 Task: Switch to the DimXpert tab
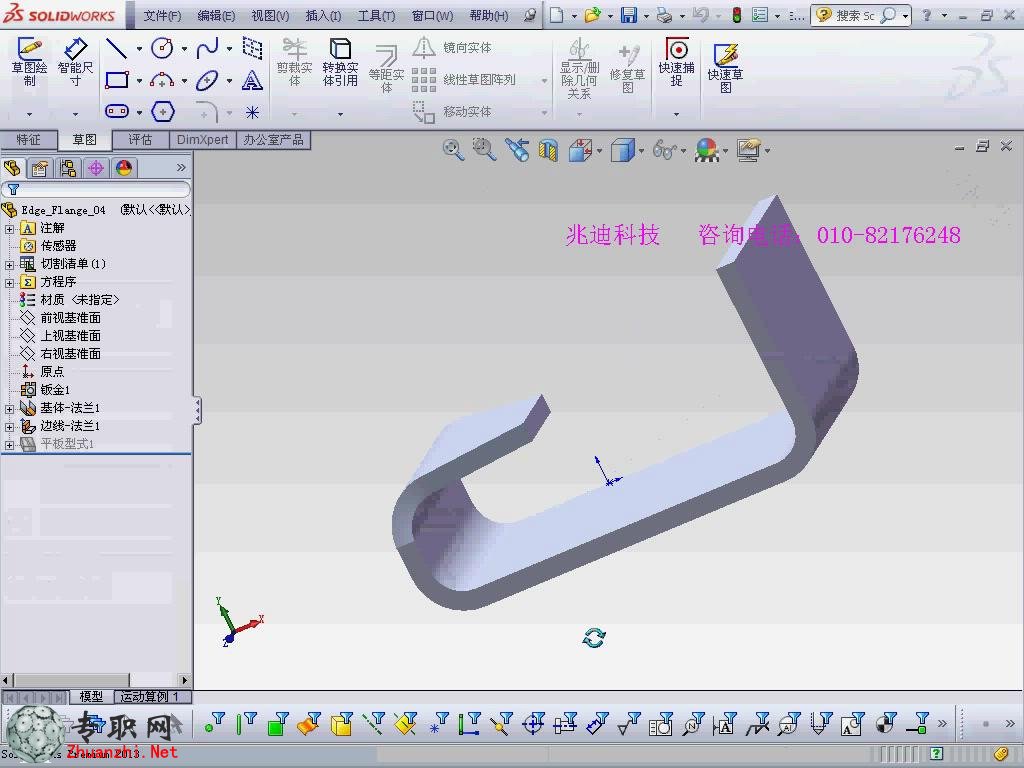tap(202, 140)
